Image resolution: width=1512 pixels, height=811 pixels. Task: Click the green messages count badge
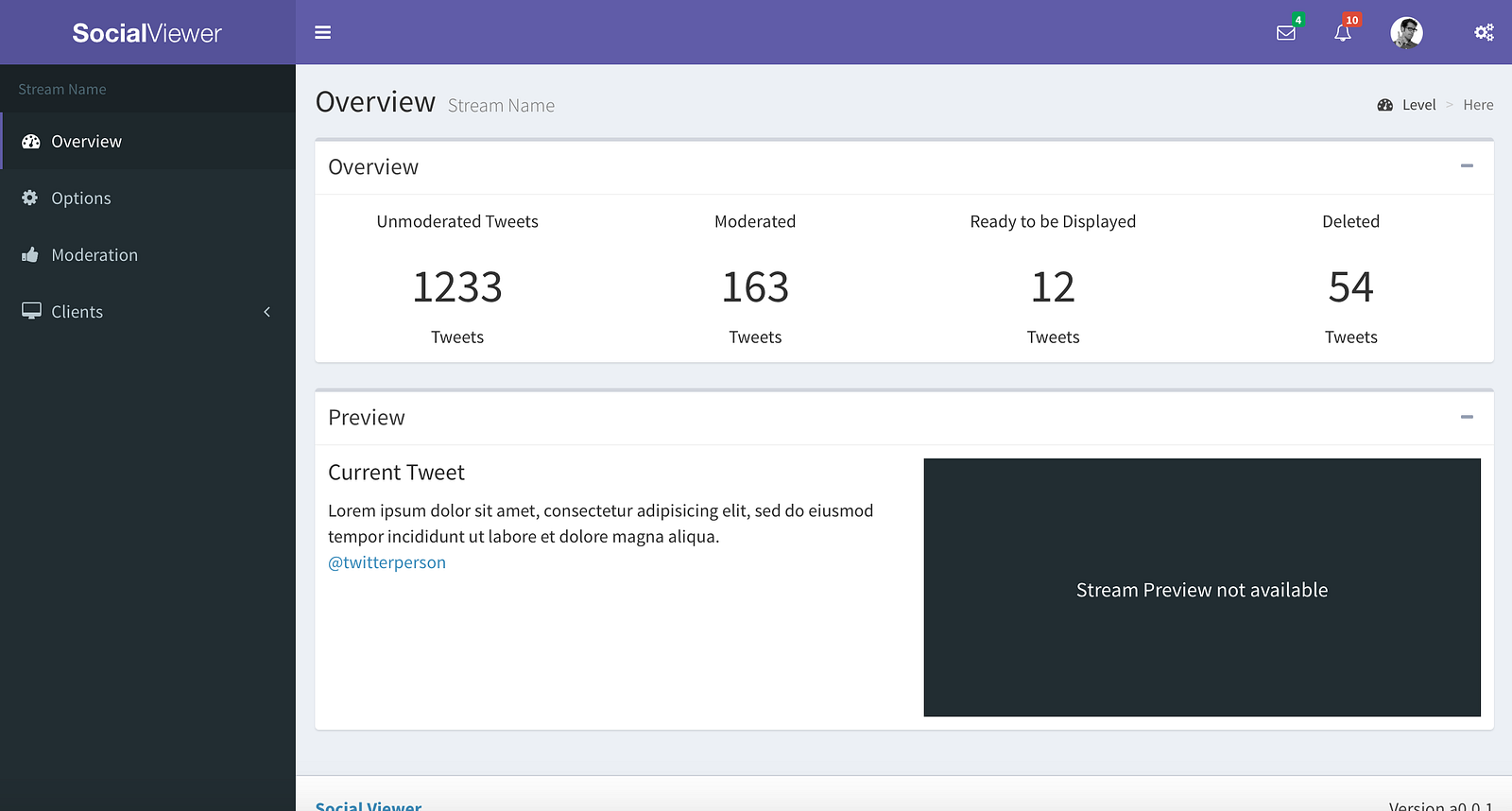tap(1298, 20)
